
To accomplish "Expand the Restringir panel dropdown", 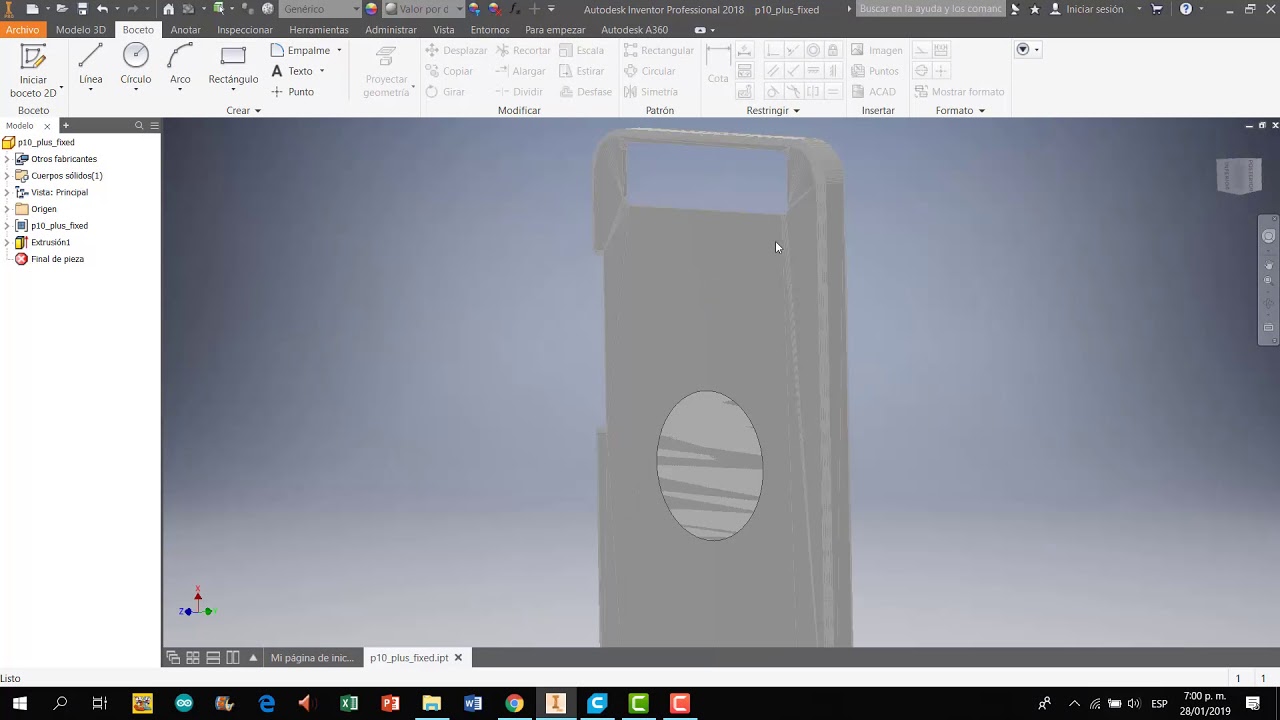I will pyautogui.click(x=773, y=111).
